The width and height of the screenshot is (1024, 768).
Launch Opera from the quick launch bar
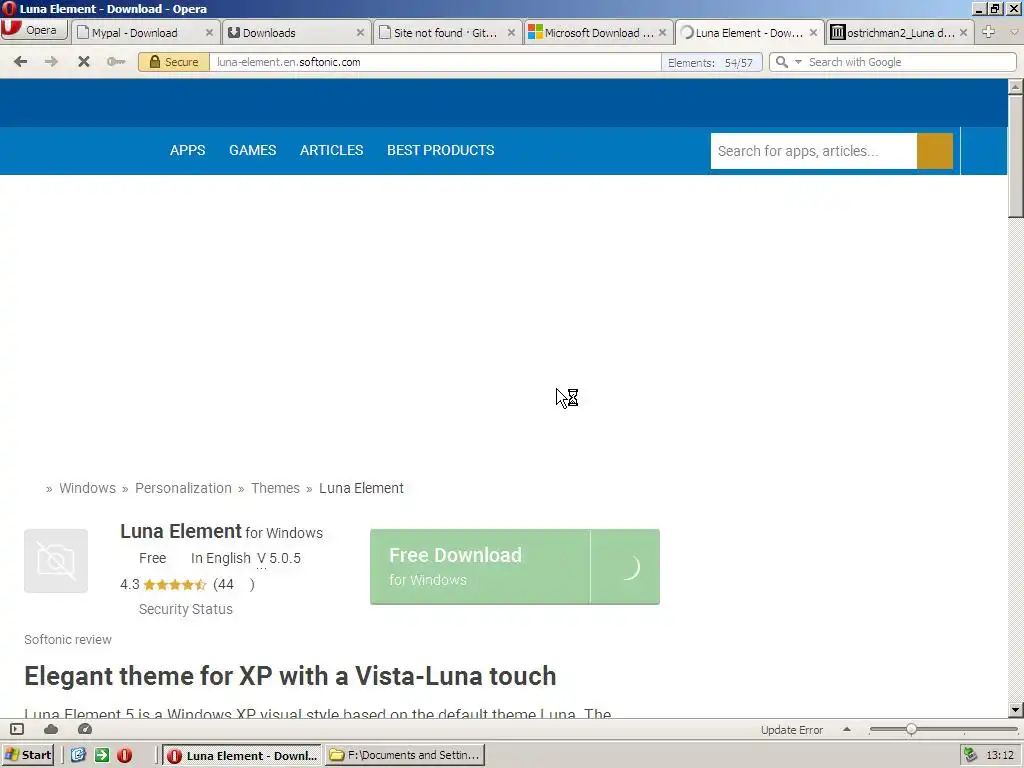click(125, 755)
